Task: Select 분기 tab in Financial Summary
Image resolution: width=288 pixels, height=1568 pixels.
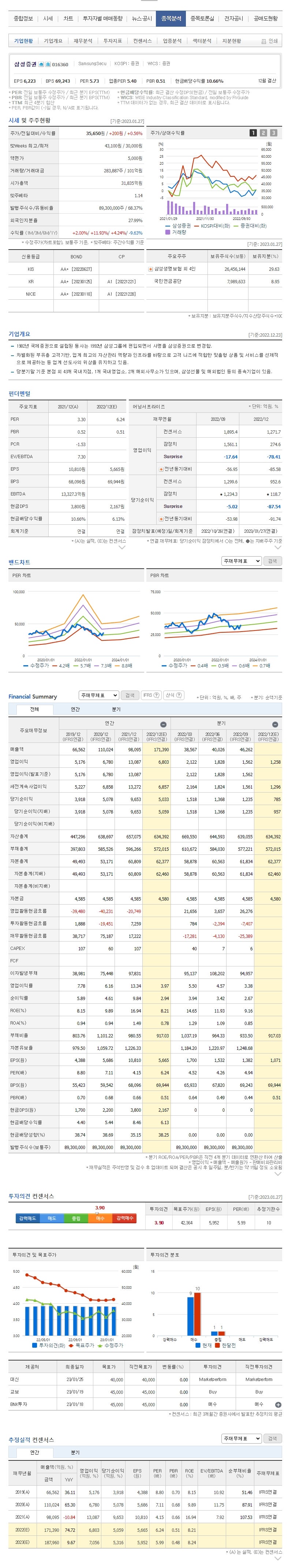Action: coord(116,710)
